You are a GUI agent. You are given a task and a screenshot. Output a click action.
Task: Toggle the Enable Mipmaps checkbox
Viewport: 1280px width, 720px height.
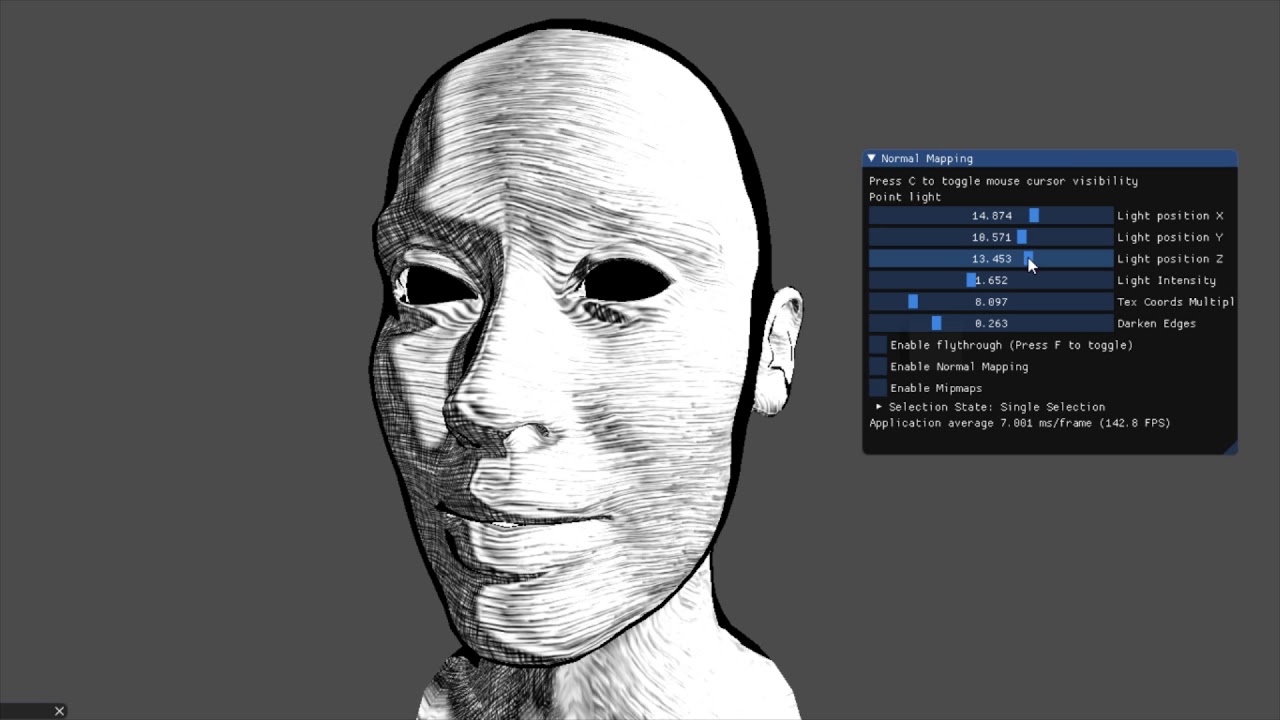[x=878, y=388]
